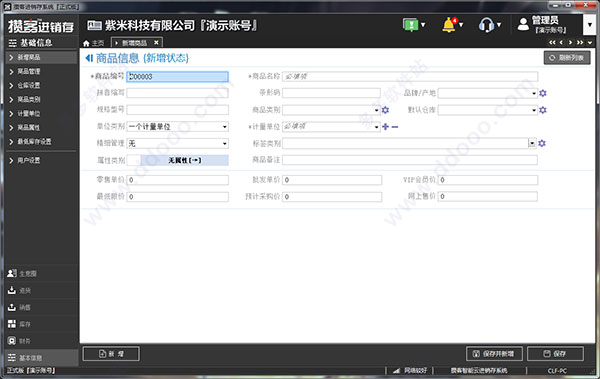600x379 pixels.
Task: Click the gear icon beside 品牌/产地
Action: (543, 93)
